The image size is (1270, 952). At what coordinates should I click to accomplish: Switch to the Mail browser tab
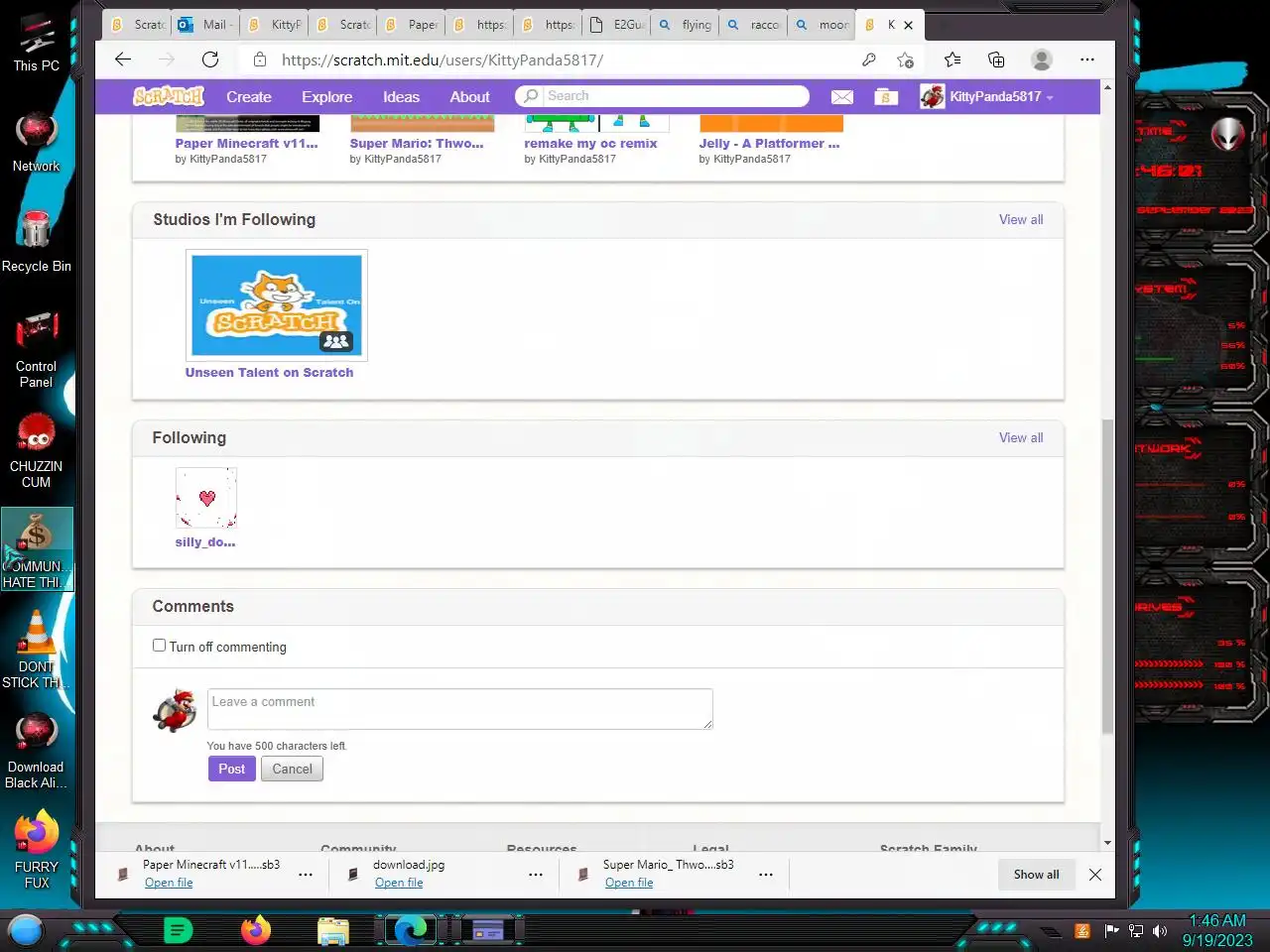click(205, 25)
